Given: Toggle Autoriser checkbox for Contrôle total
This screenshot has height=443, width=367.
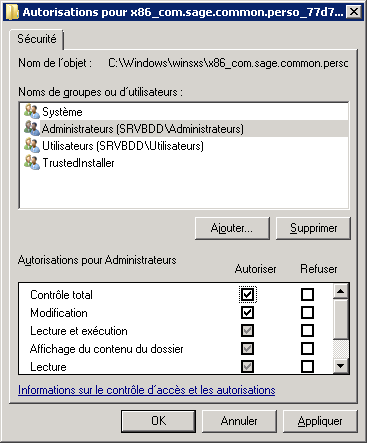Looking at the screenshot, I should coord(247,295).
